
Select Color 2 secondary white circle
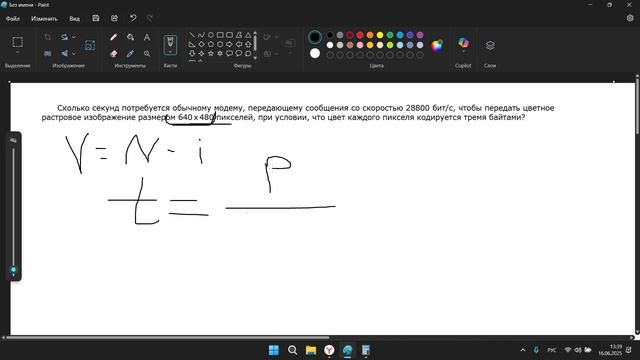pos(315,53)
